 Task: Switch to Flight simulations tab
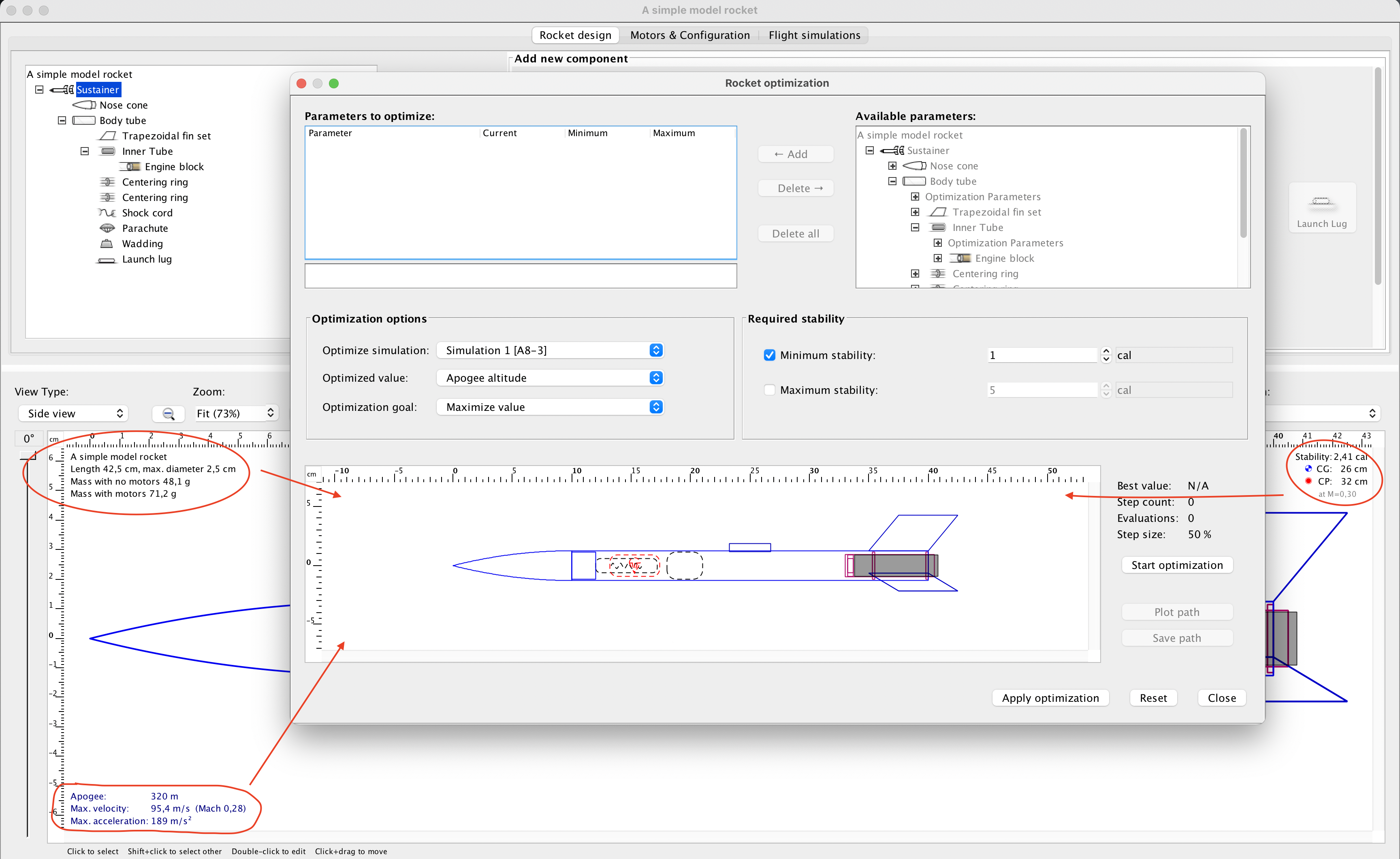(814, 35)
